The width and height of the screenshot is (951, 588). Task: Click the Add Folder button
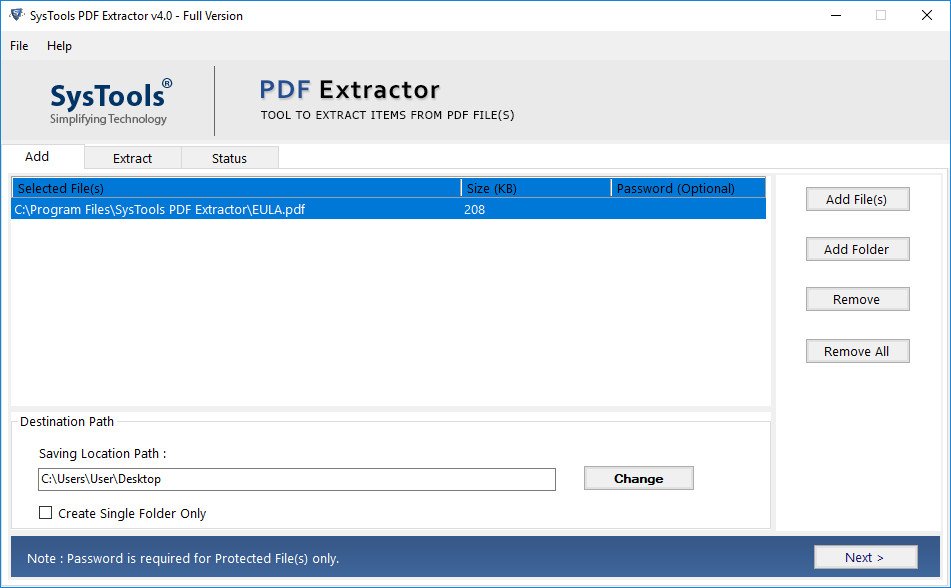tap(857, 249)
